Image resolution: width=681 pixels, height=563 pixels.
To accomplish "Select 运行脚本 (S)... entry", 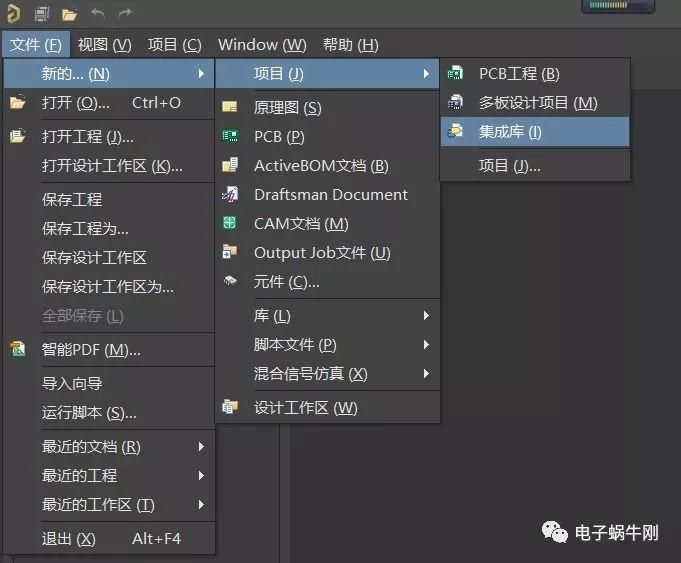I will click(109, 413).
